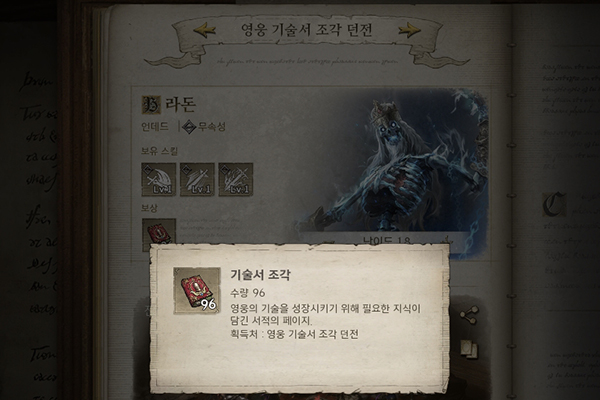Select Radon's first skill icon
This screenshot has width=600, height=400.
159,180
